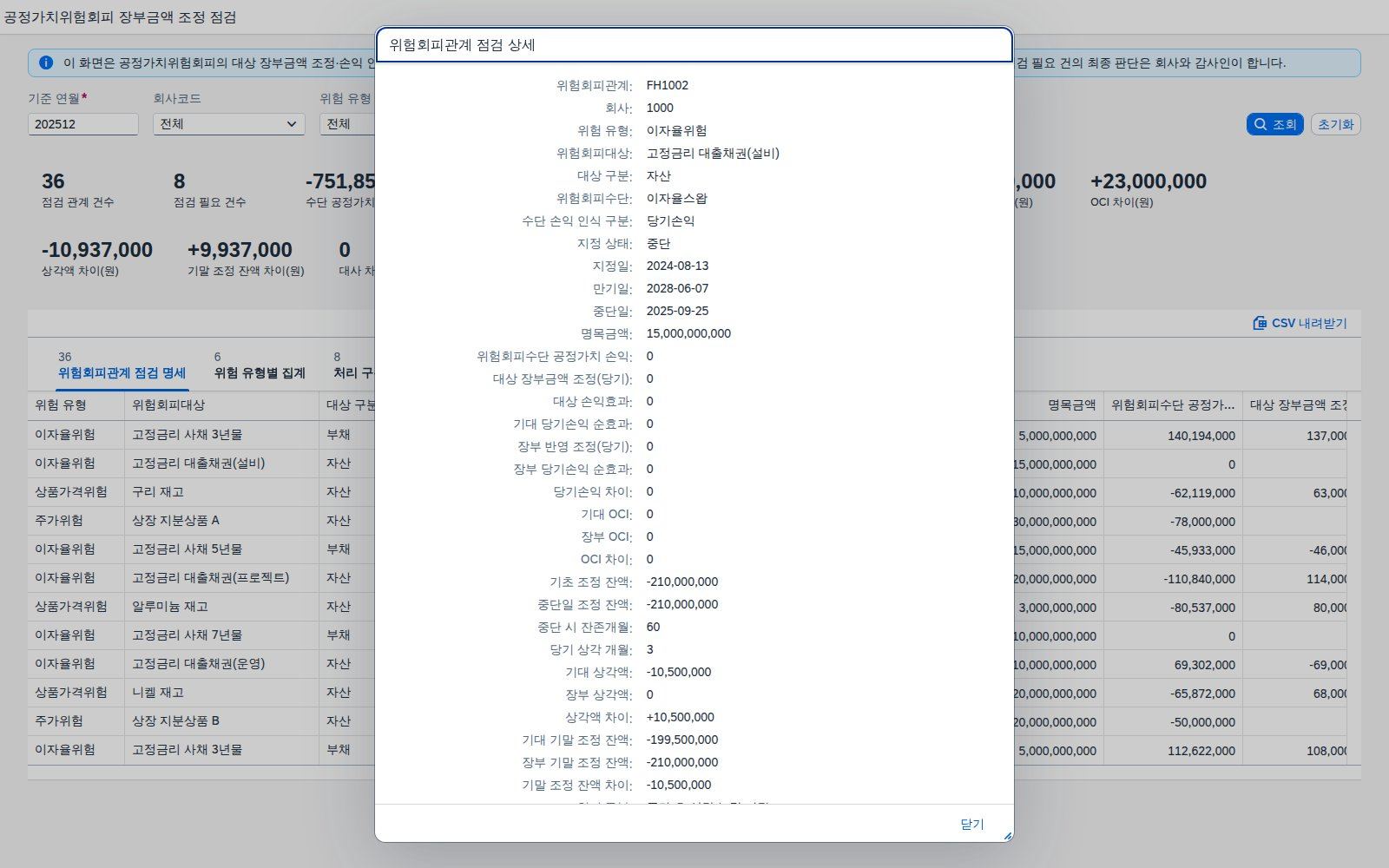Image resolution: width=1389 pixels, height=868 pixels.
Task: Click the +23,000,000 OCI 차이 KPI
Action: 1149,190
